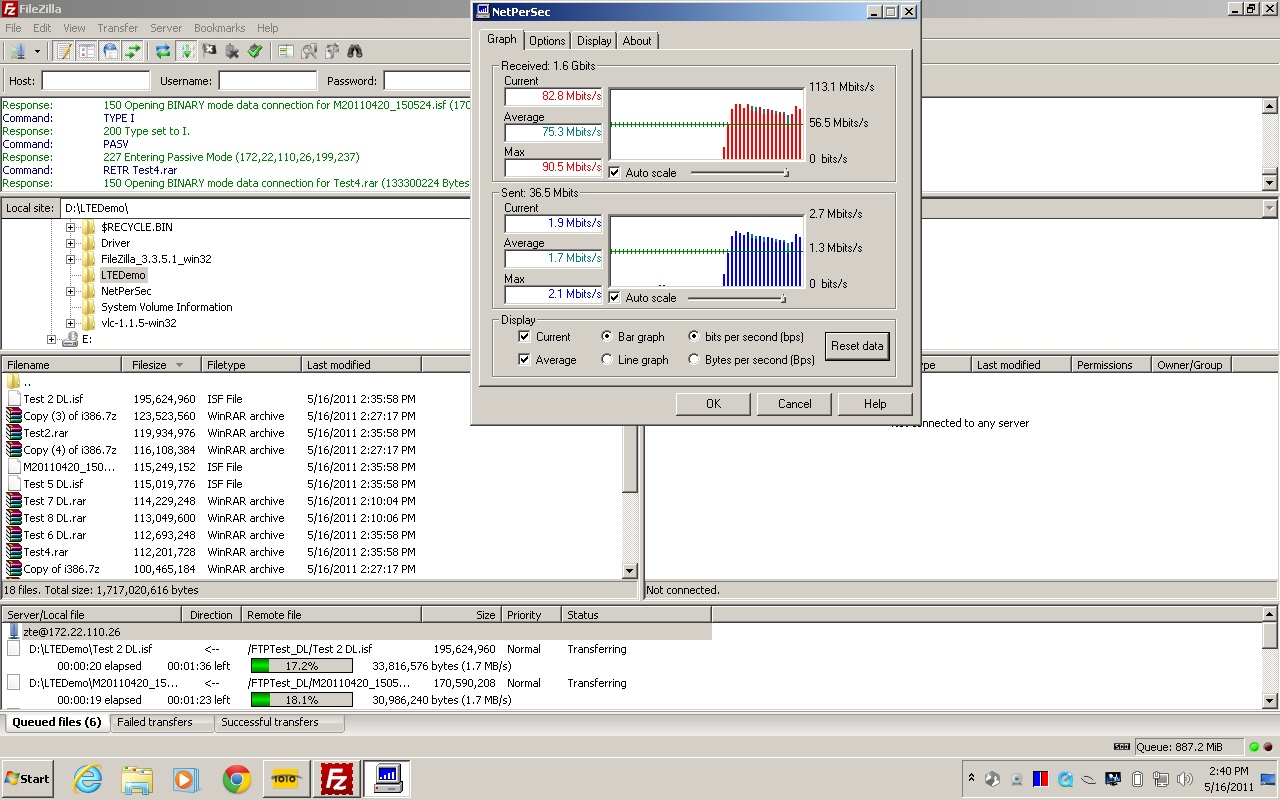Toggle processing of the transfer queue

pyautogui.click(x=186, y=51)
